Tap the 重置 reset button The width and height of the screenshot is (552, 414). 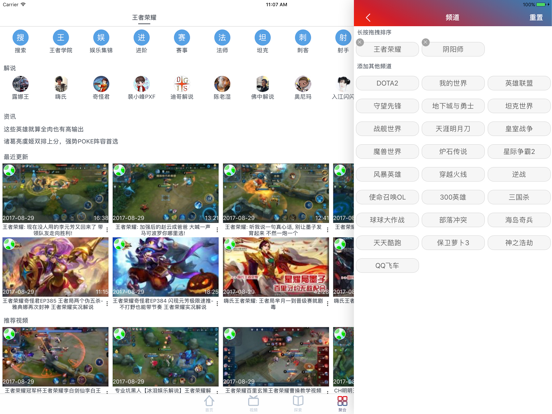(536, 18)
